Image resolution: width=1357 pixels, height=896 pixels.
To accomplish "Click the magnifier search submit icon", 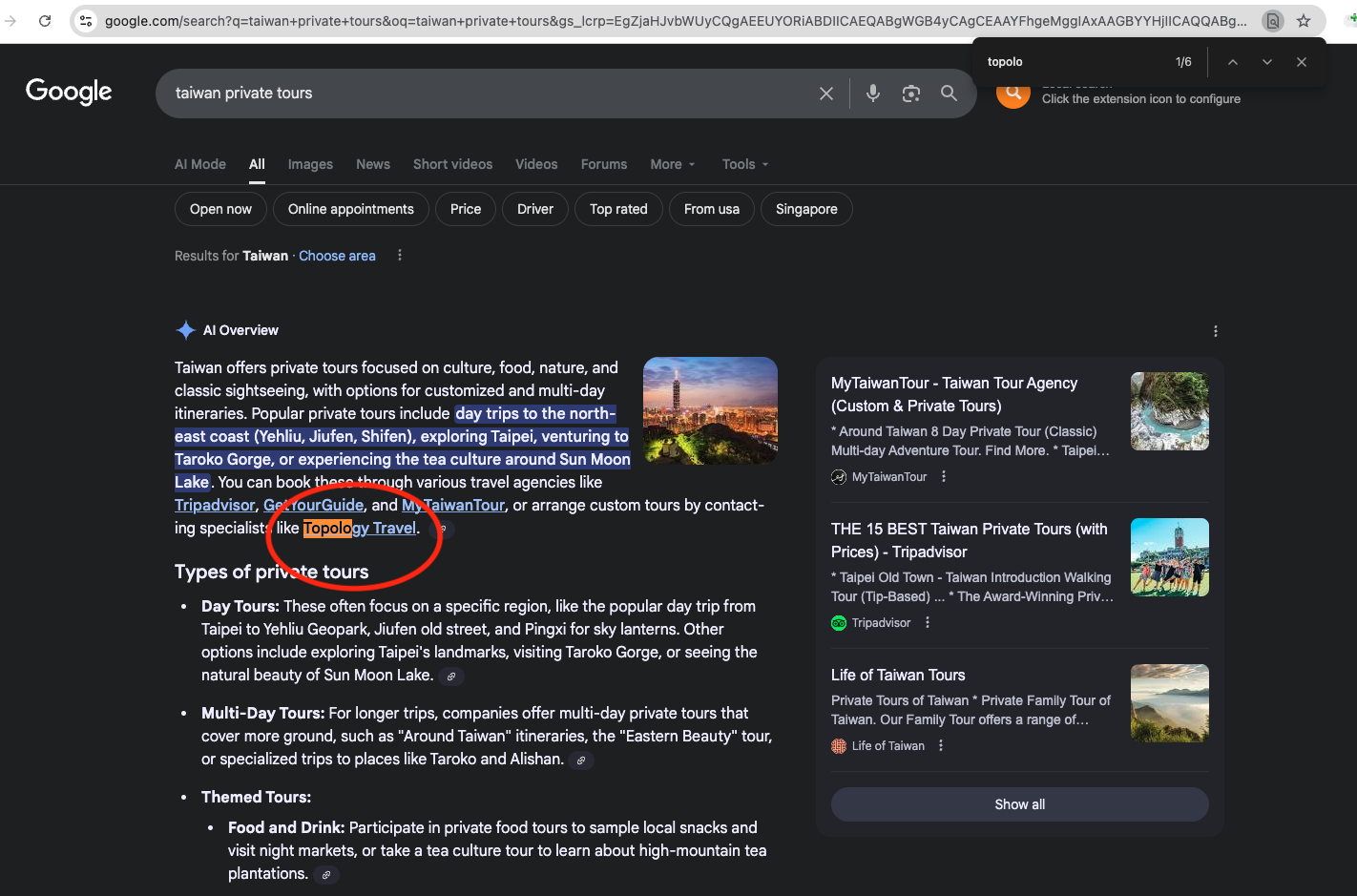I will pyautogui.click(x=949, y=94).
